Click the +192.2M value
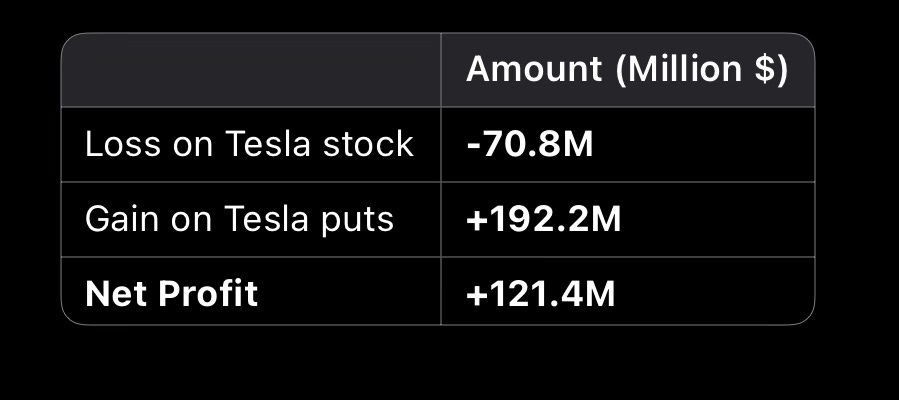The image size is (899, 400). click(544, 219)
